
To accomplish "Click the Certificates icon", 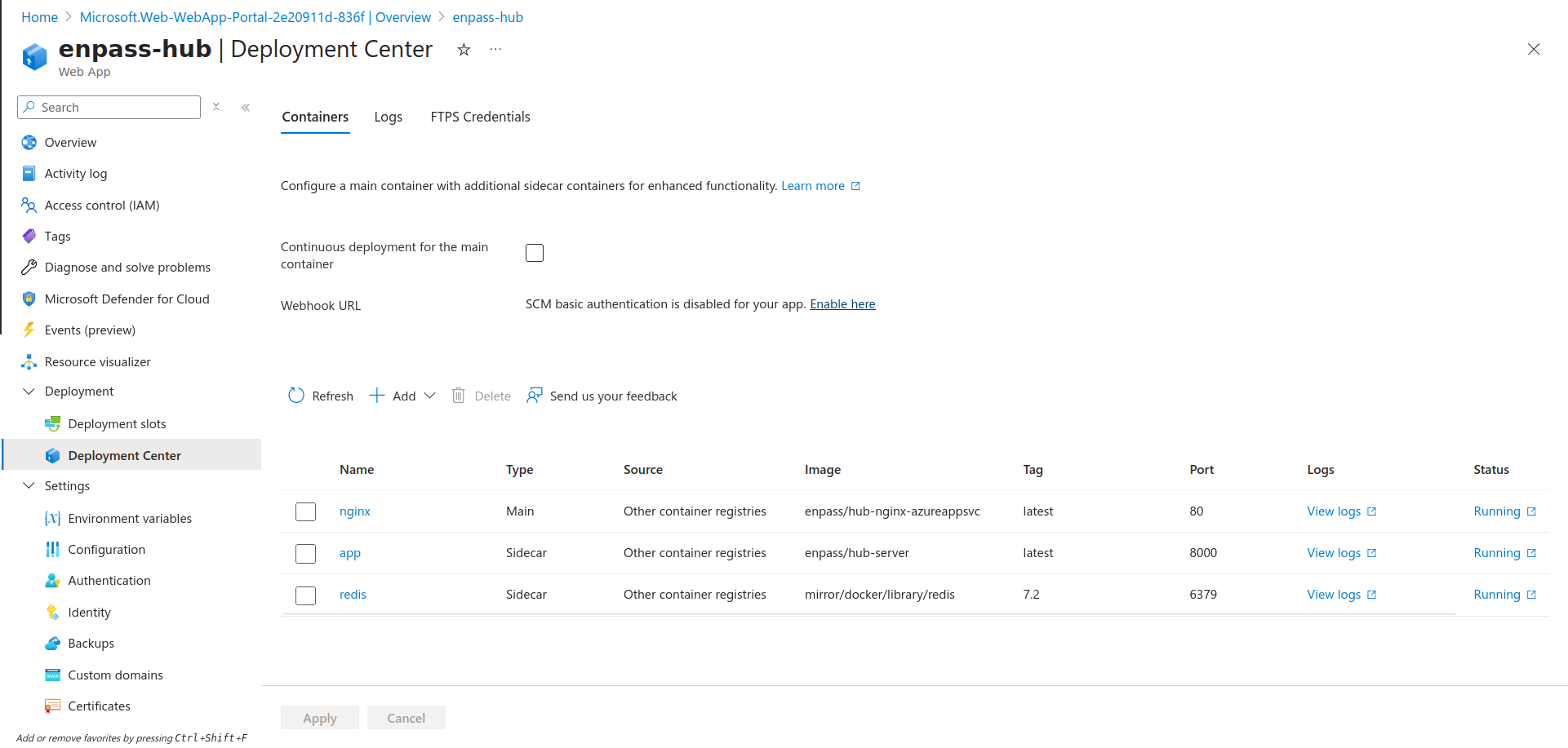I will (53, 706).
